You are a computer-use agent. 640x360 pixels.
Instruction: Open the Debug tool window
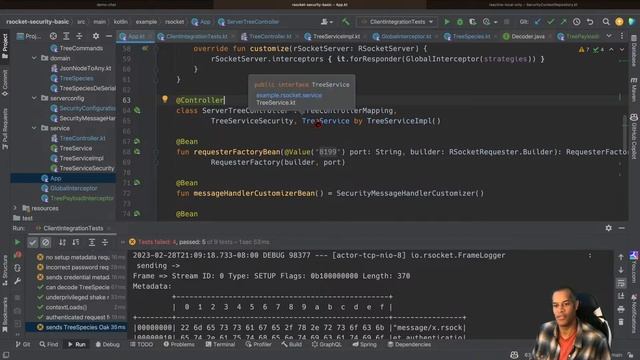(107, 344)
